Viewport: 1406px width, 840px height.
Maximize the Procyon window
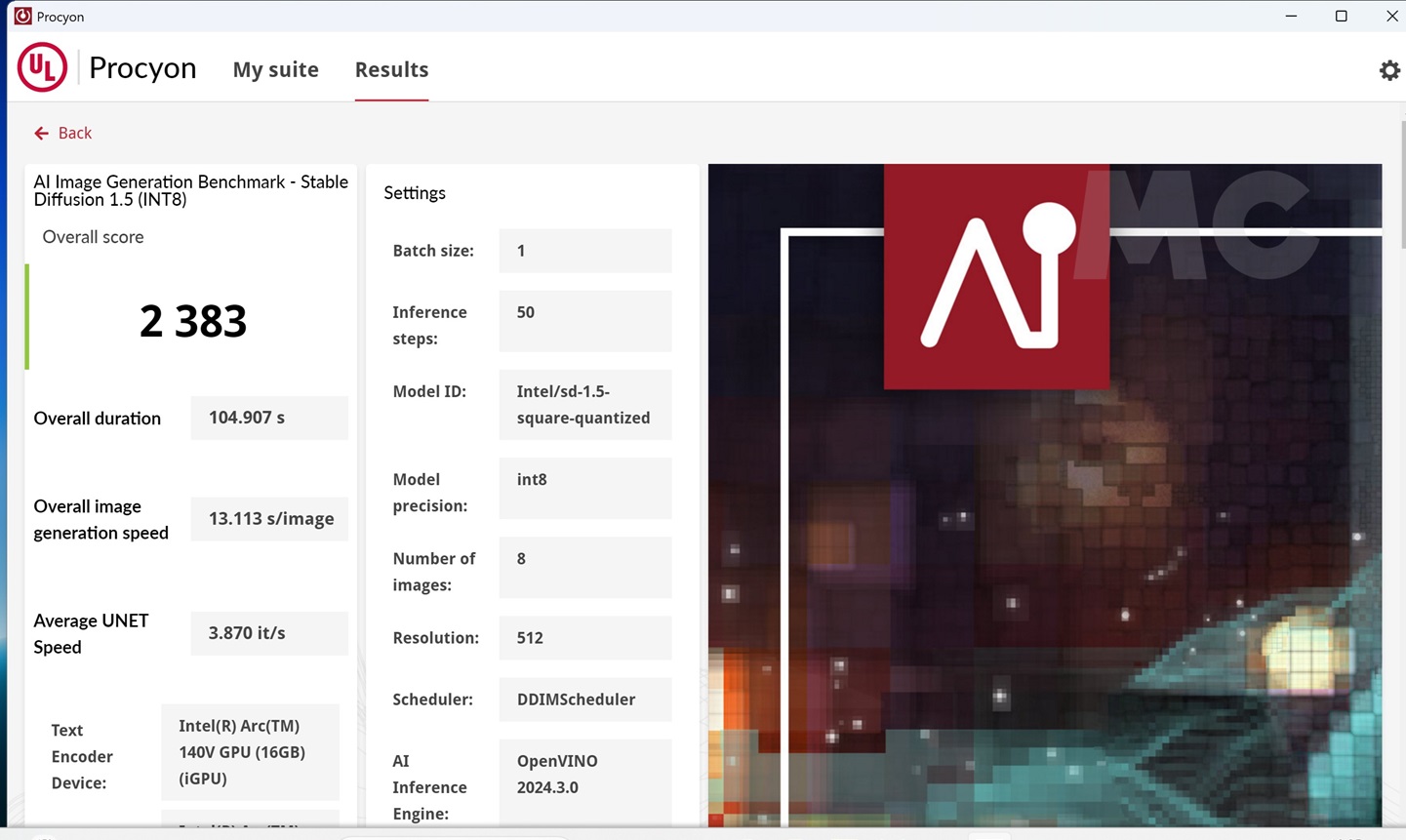click(1341, 17)
